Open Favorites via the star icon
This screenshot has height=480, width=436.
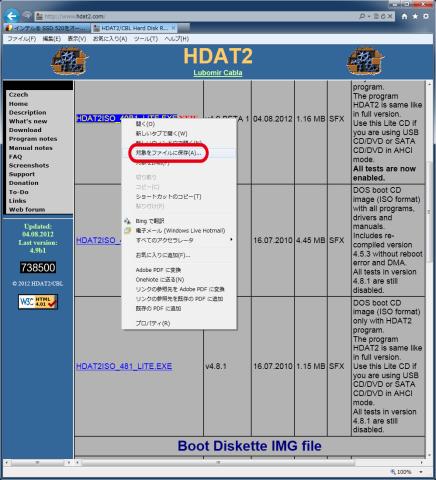tap(415, 16)
